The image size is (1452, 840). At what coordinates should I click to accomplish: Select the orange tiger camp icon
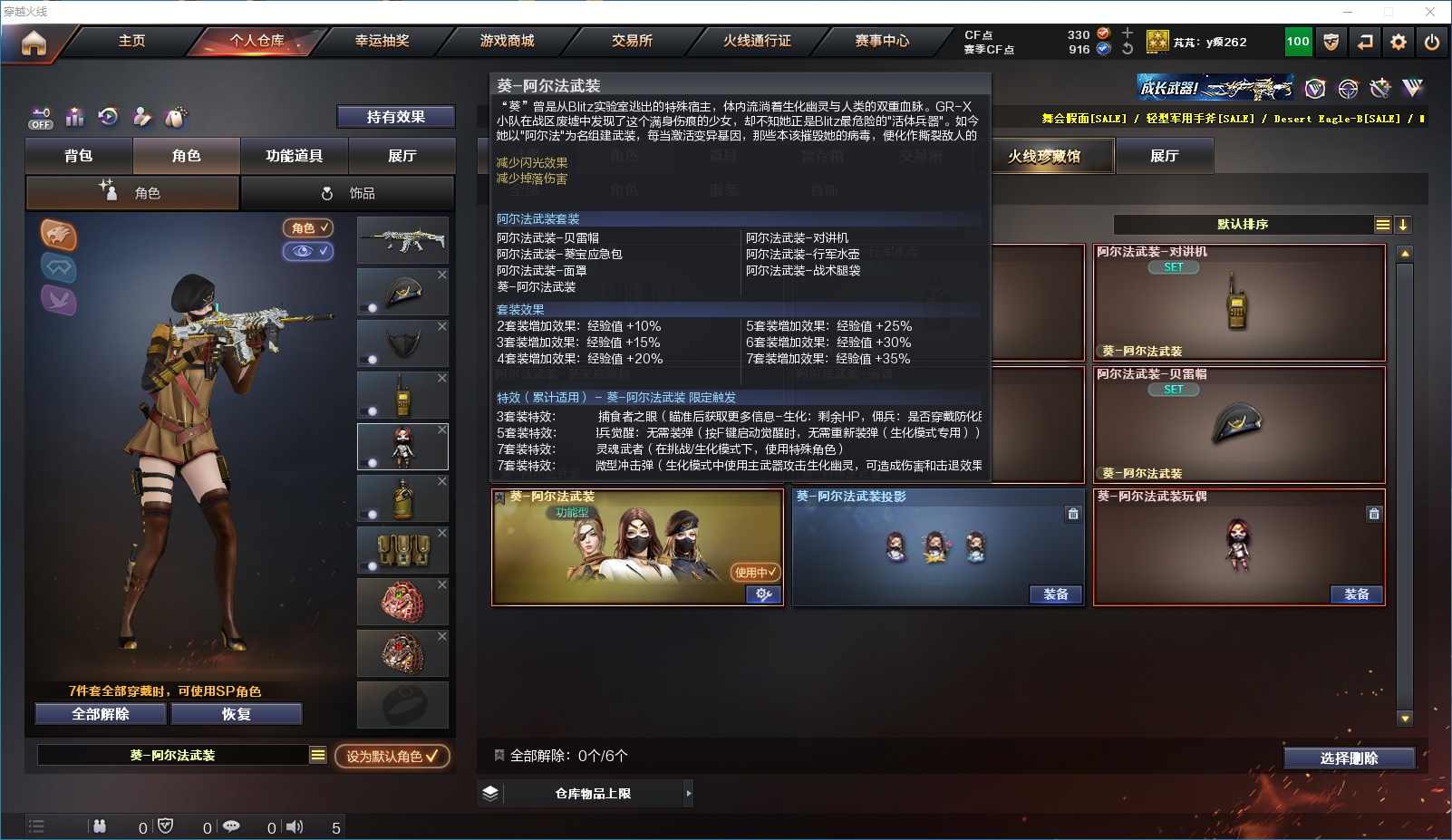[59, 236]
